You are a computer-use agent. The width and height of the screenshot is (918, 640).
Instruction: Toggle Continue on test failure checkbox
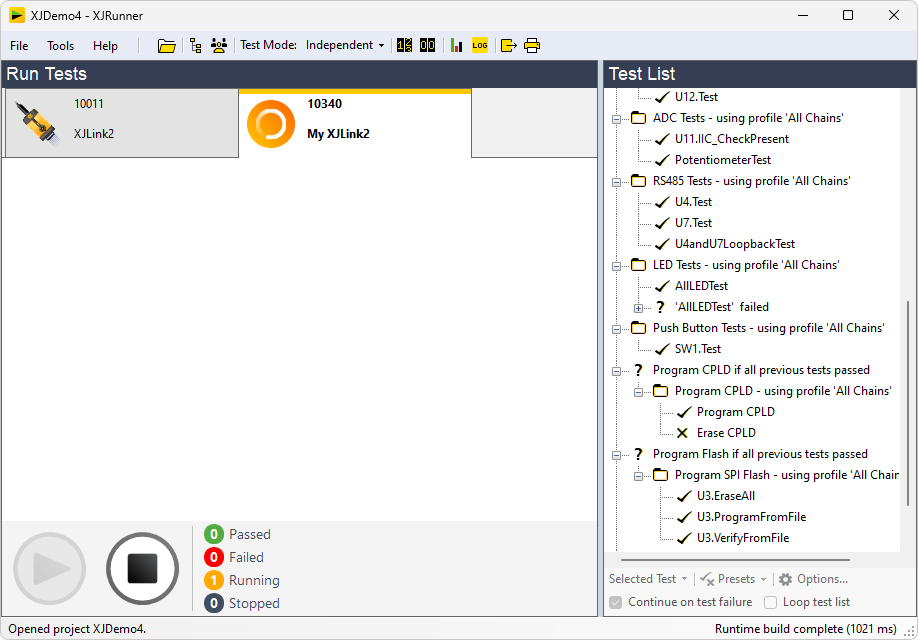coord(616,602)
